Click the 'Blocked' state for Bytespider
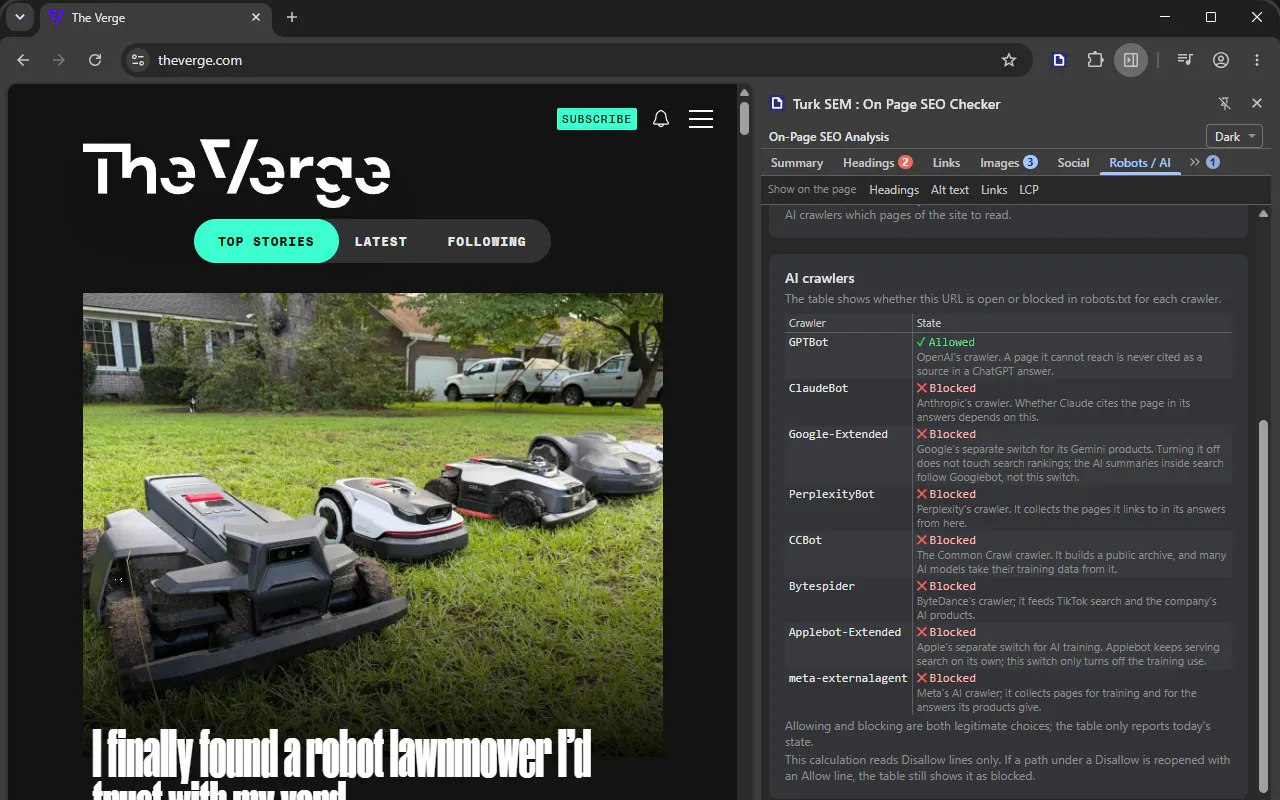 946,586
